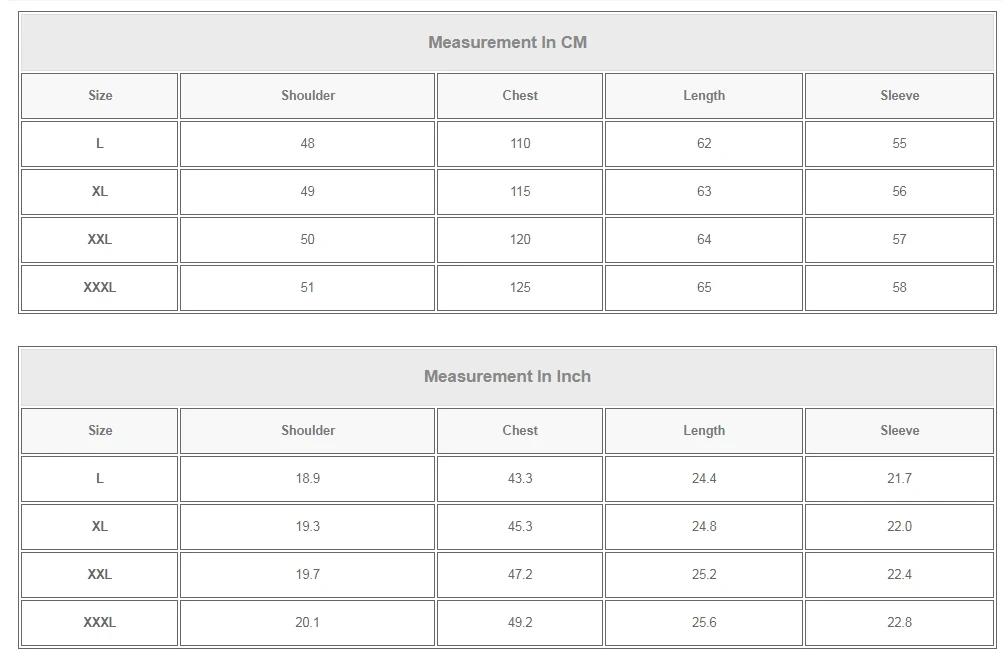Click the shoulder value 18.9 cell
The image size is (1008, 662).
(x=308, y=478)
